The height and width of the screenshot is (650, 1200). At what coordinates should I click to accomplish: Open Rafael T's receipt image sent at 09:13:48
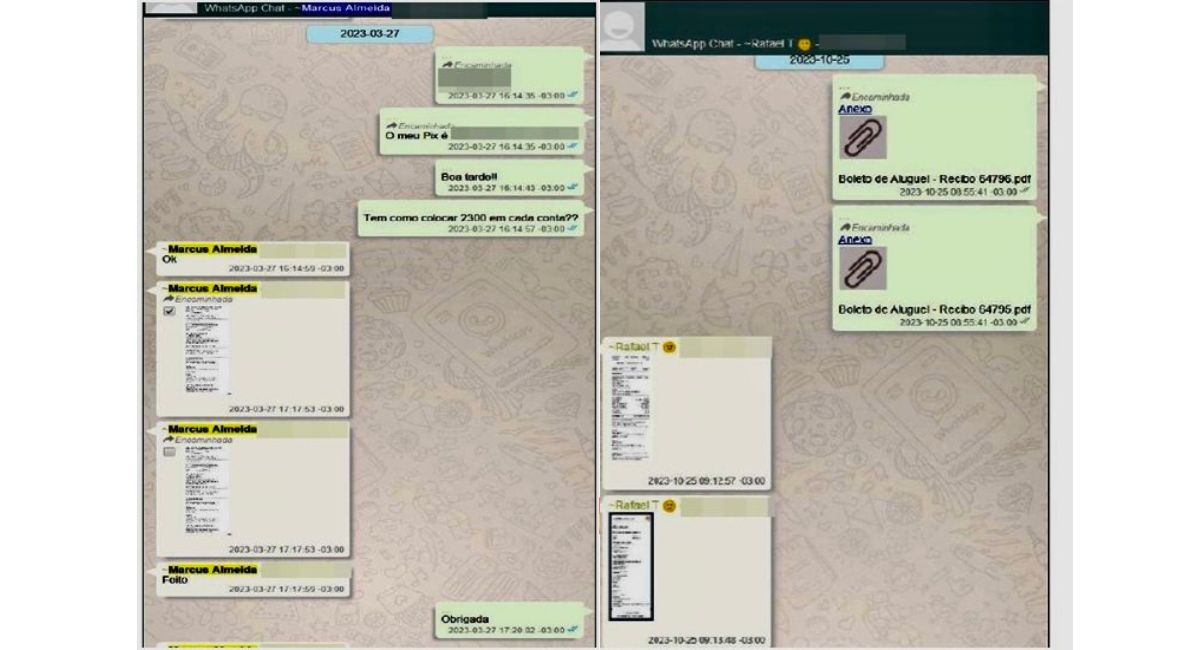click(x=630, y=566)
